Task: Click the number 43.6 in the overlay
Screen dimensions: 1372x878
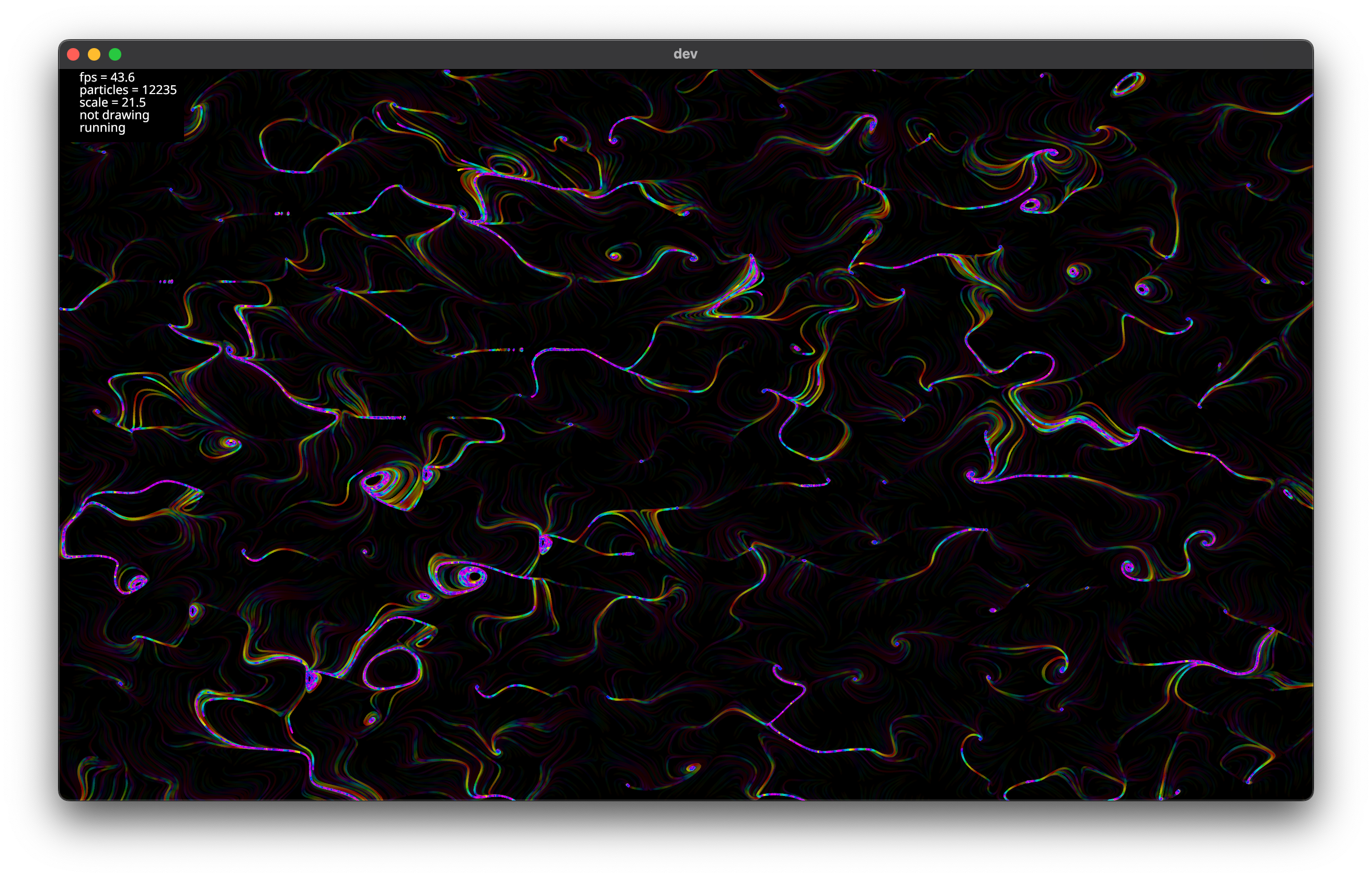Action: click(x=122, y=77)
